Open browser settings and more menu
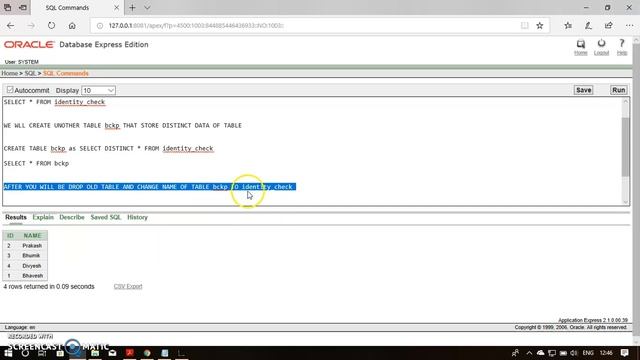This screenshot has width=640, height=360. coord(629,25)
